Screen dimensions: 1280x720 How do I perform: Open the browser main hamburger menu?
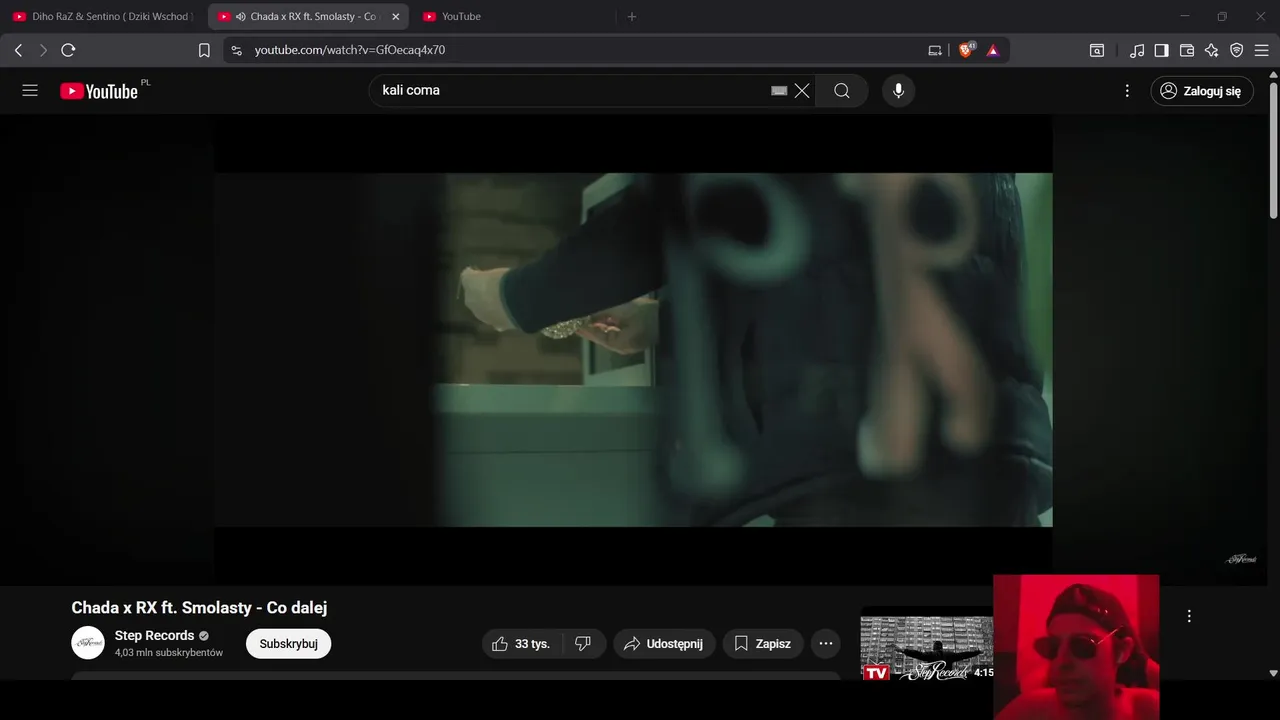point(1261,50)
